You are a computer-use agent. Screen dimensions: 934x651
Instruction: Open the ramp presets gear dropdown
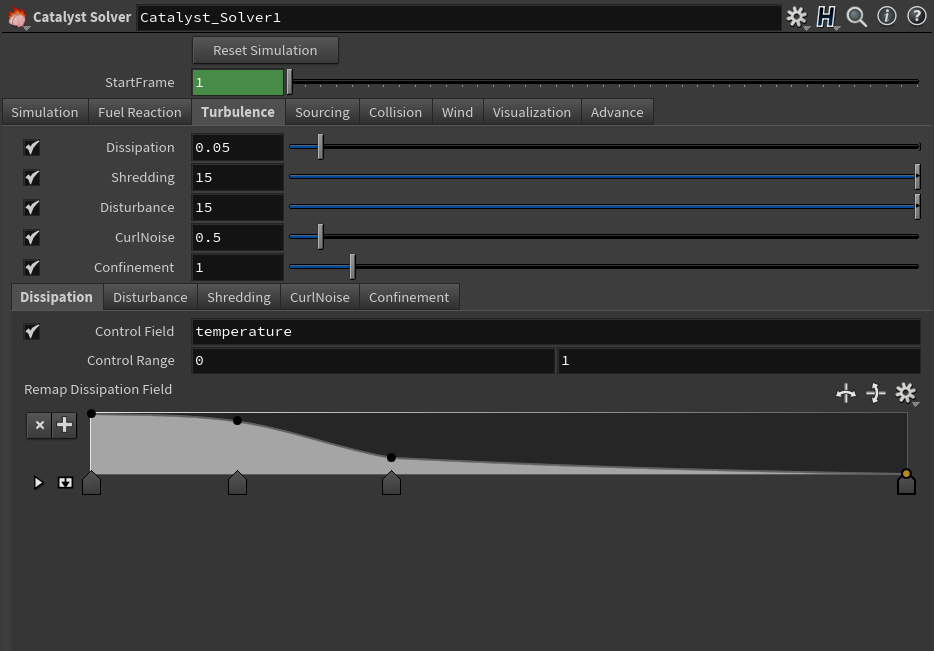coord(906,393)
